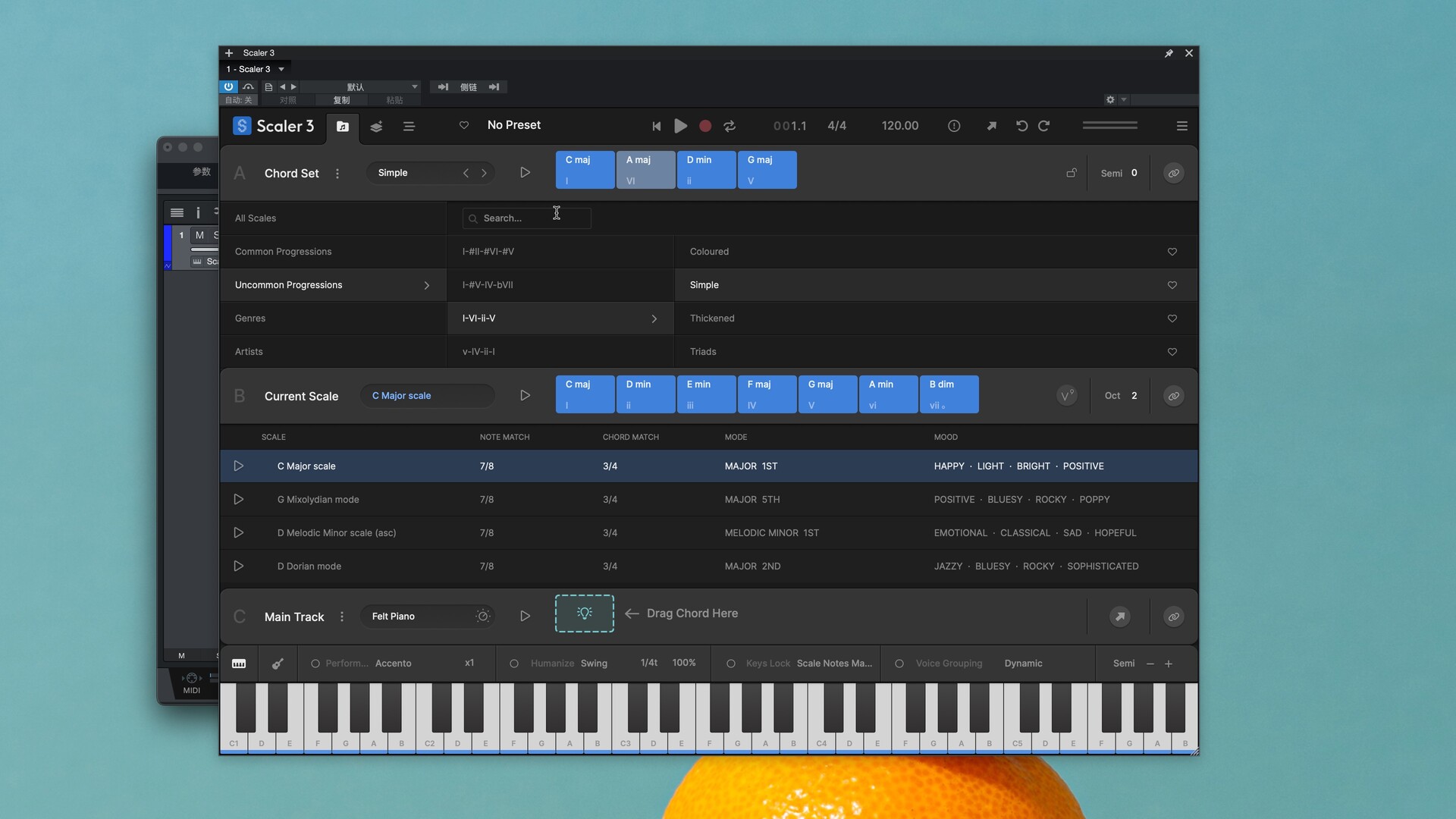Screen dimensions: 1456x819
Task: Play the Main Track section C
Action: click(525, 617)
